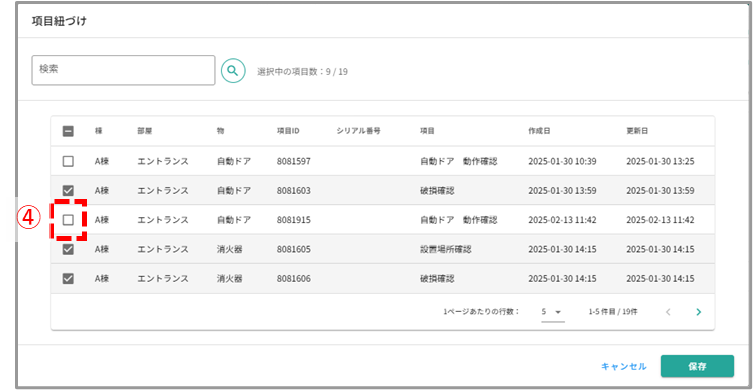Click the 選択中の項目数：9 / 19 label
Screen dimensions: 753x390
pos(303,72)
